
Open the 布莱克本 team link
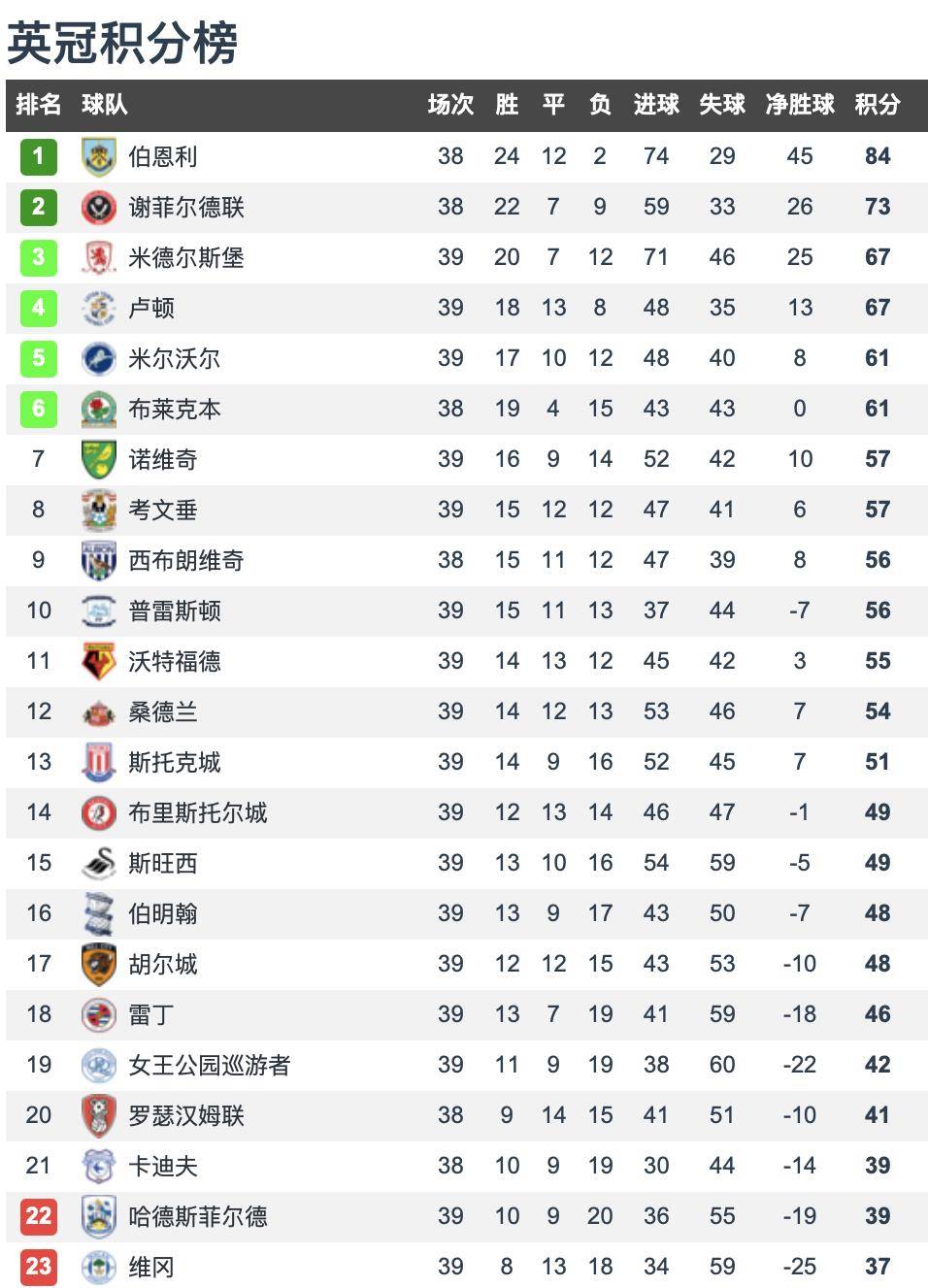tap(175, 409)
